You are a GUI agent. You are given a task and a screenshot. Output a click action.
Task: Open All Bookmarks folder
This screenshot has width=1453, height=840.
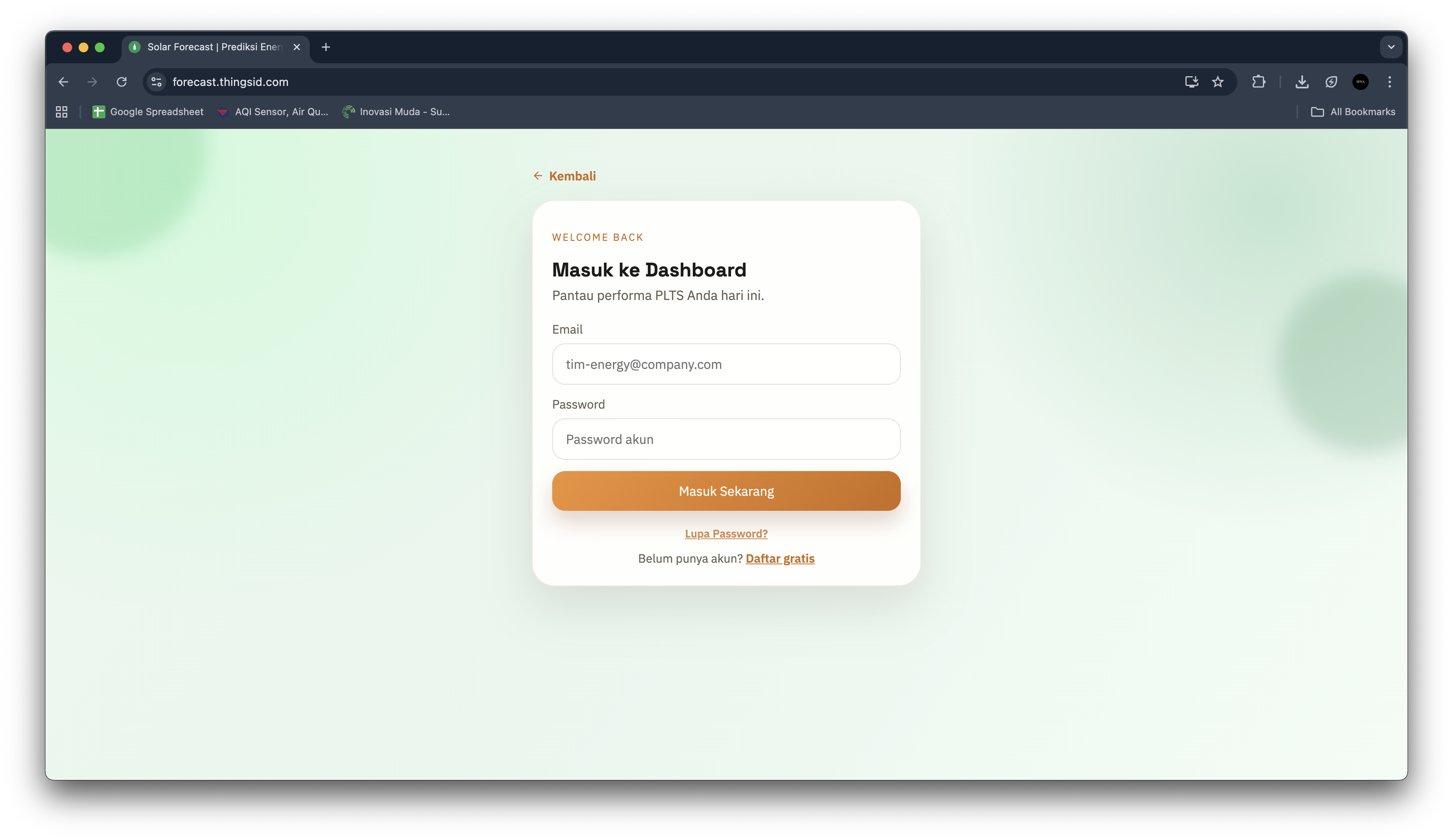tap(1353, 112)
